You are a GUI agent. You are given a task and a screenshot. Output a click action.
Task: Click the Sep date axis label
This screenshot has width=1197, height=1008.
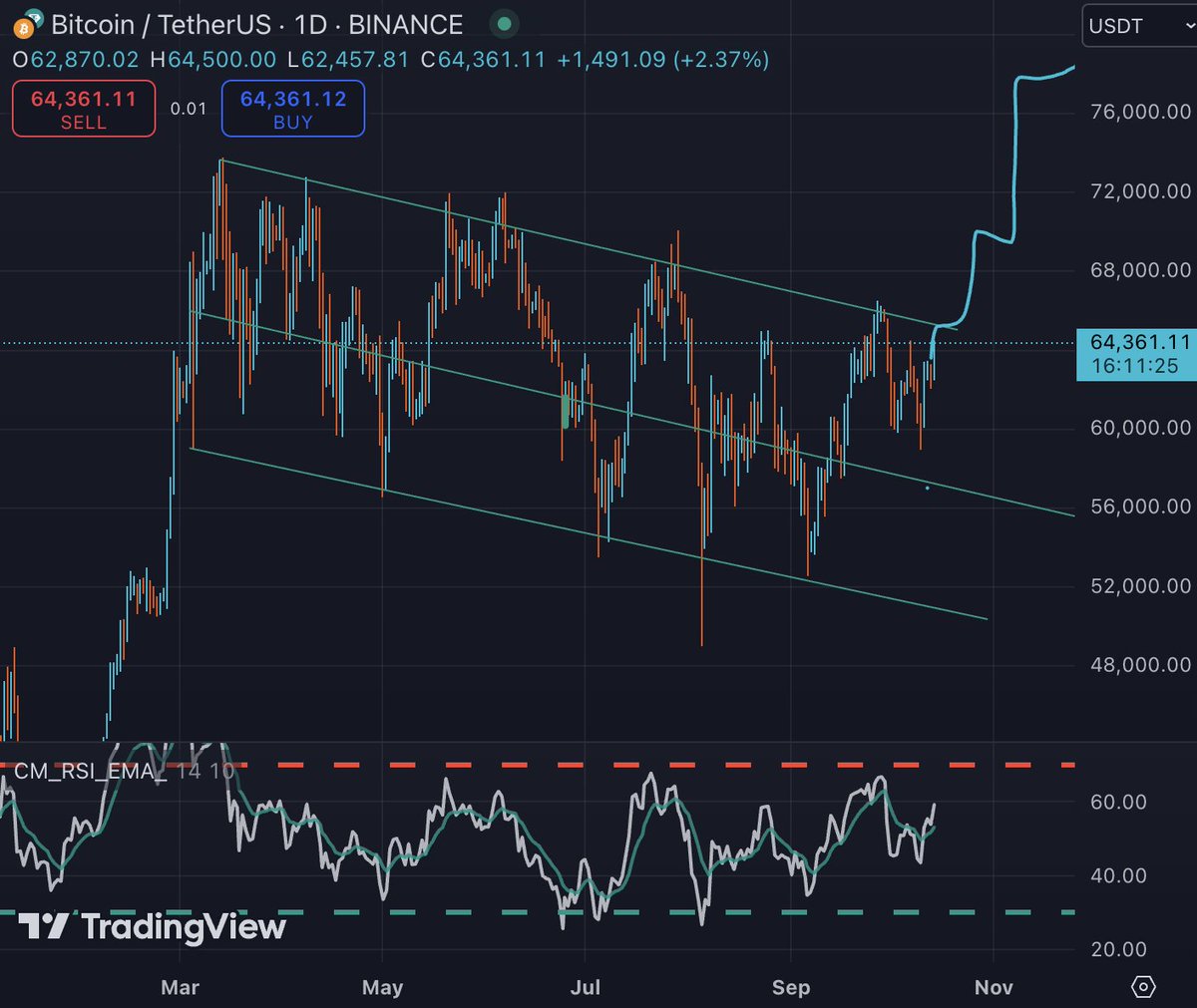pos(791,987)
